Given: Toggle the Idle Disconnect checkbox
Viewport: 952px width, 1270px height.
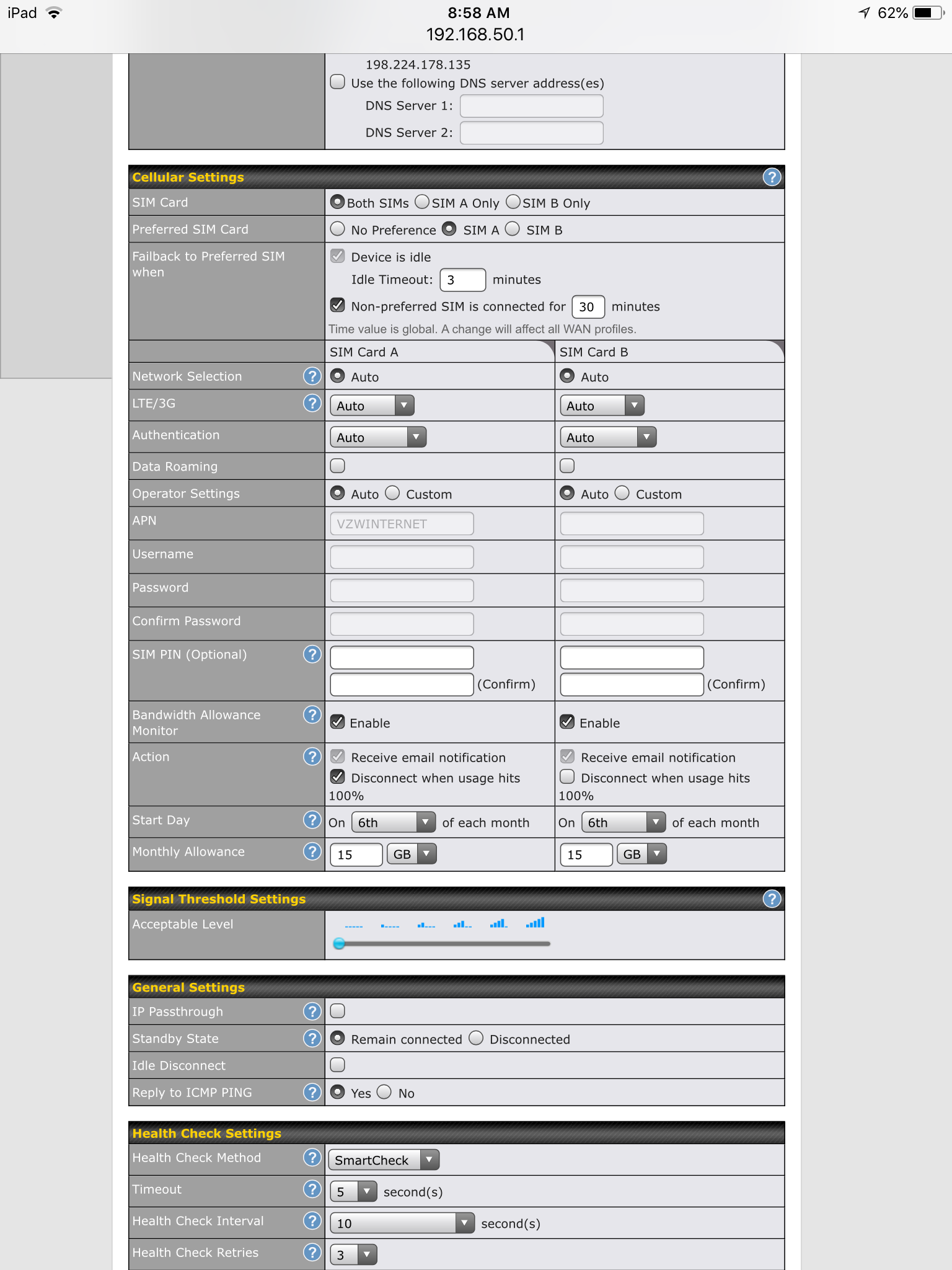Looking at the screenshot, I should [x=338, y=1065].
